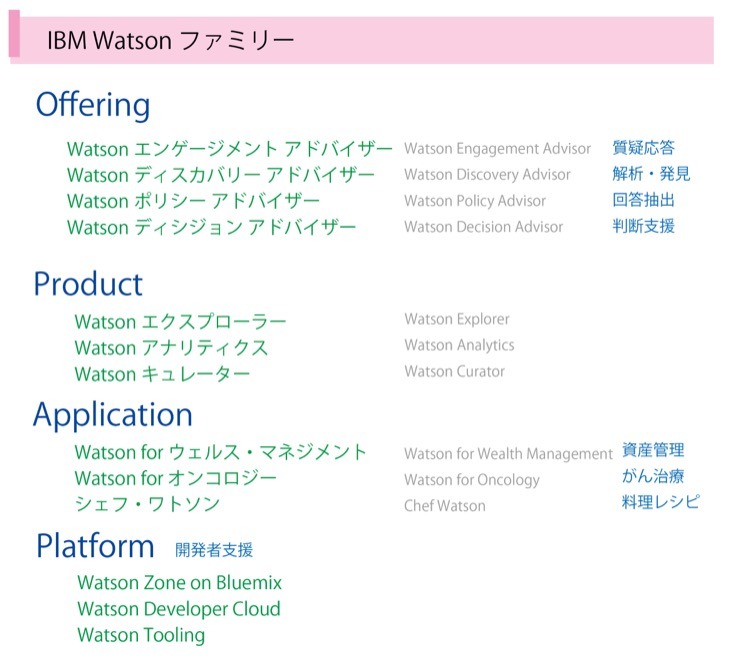Open Watson for ウェルス・マネジメント link
This screenshot has width=735, height=662.
tap(220, 452)
